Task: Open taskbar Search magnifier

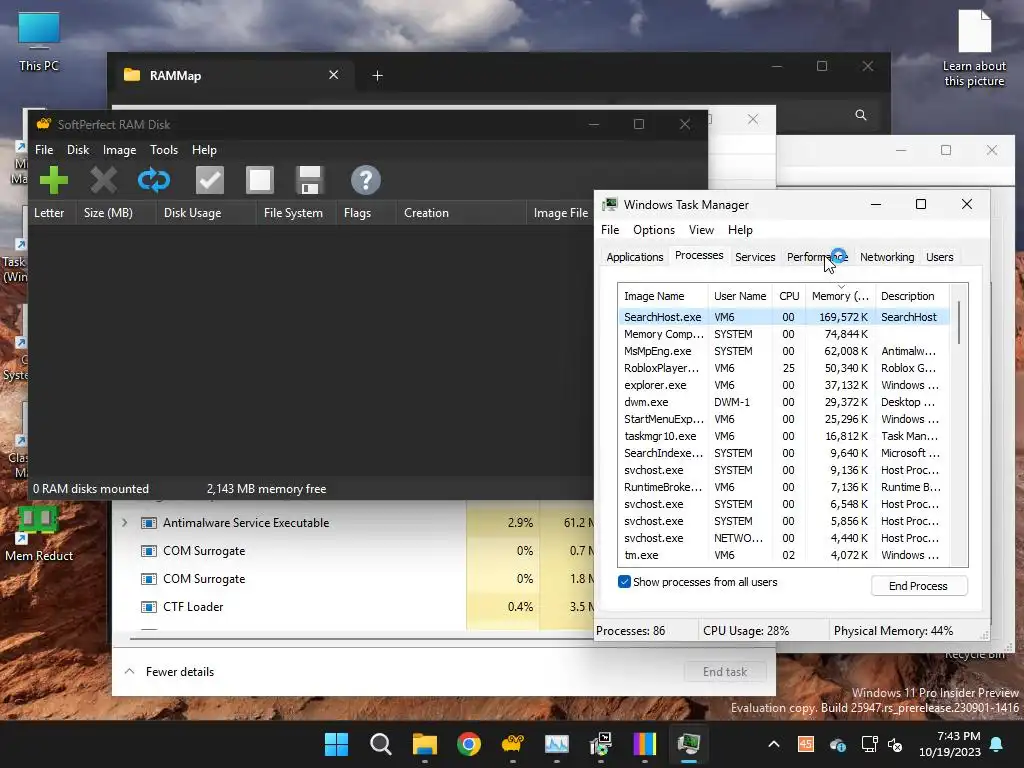Action: (380, 744)
